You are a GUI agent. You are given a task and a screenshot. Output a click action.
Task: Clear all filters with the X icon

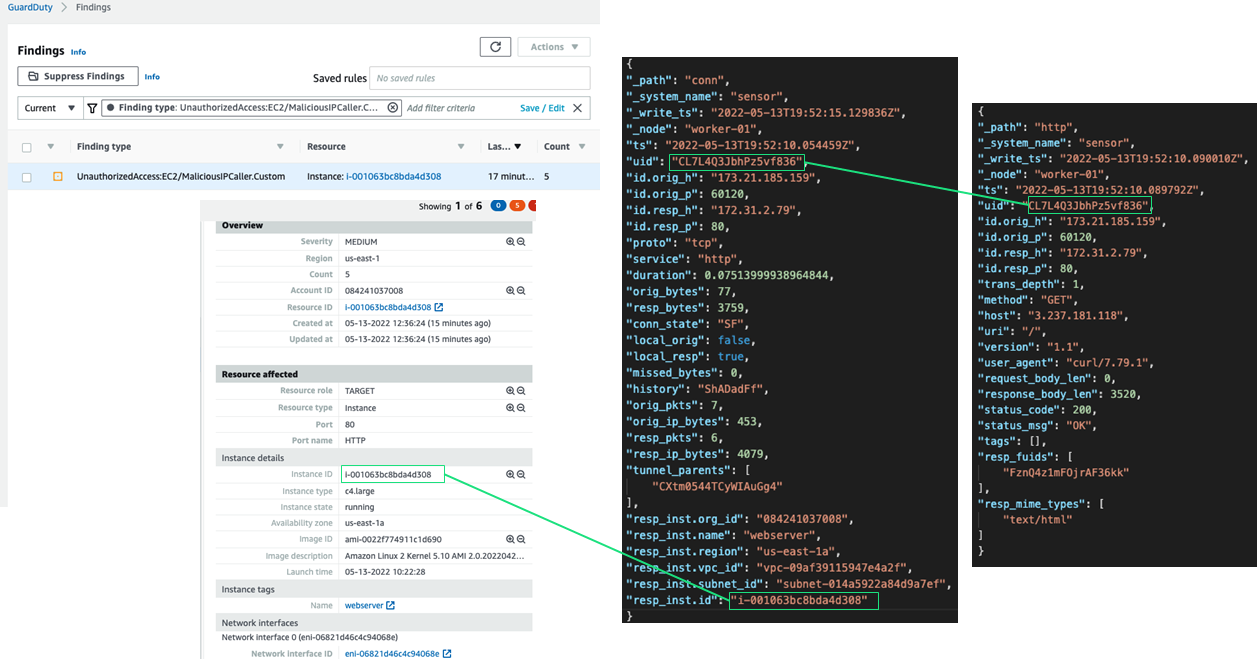[577, 108]
